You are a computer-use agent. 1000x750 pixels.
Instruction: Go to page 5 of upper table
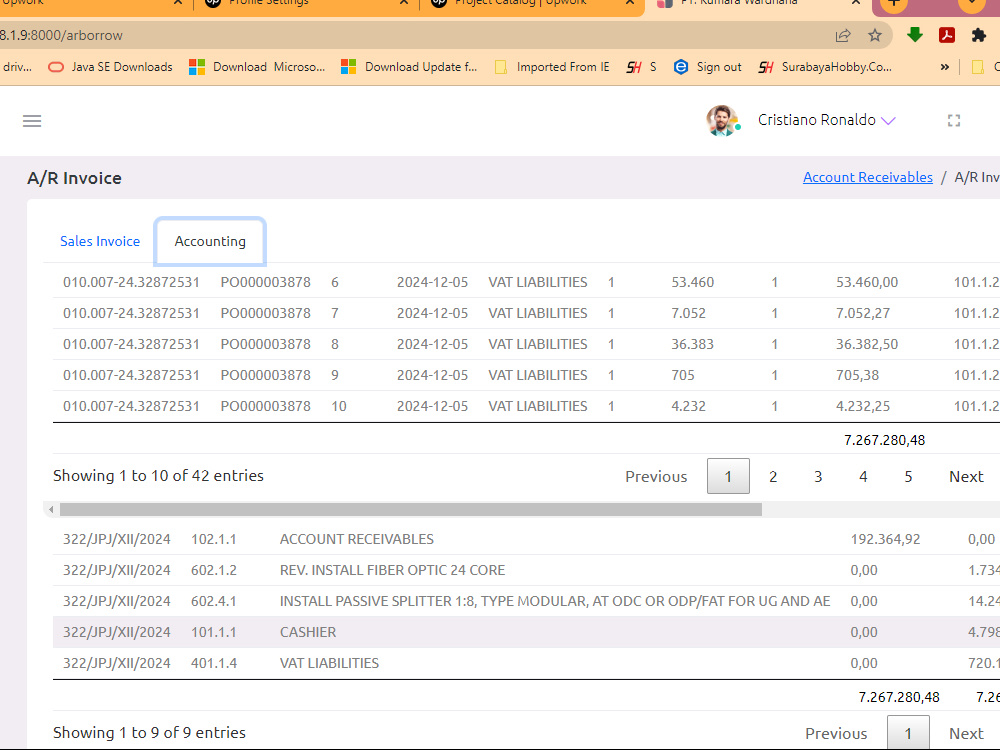[x=908, y=476]
